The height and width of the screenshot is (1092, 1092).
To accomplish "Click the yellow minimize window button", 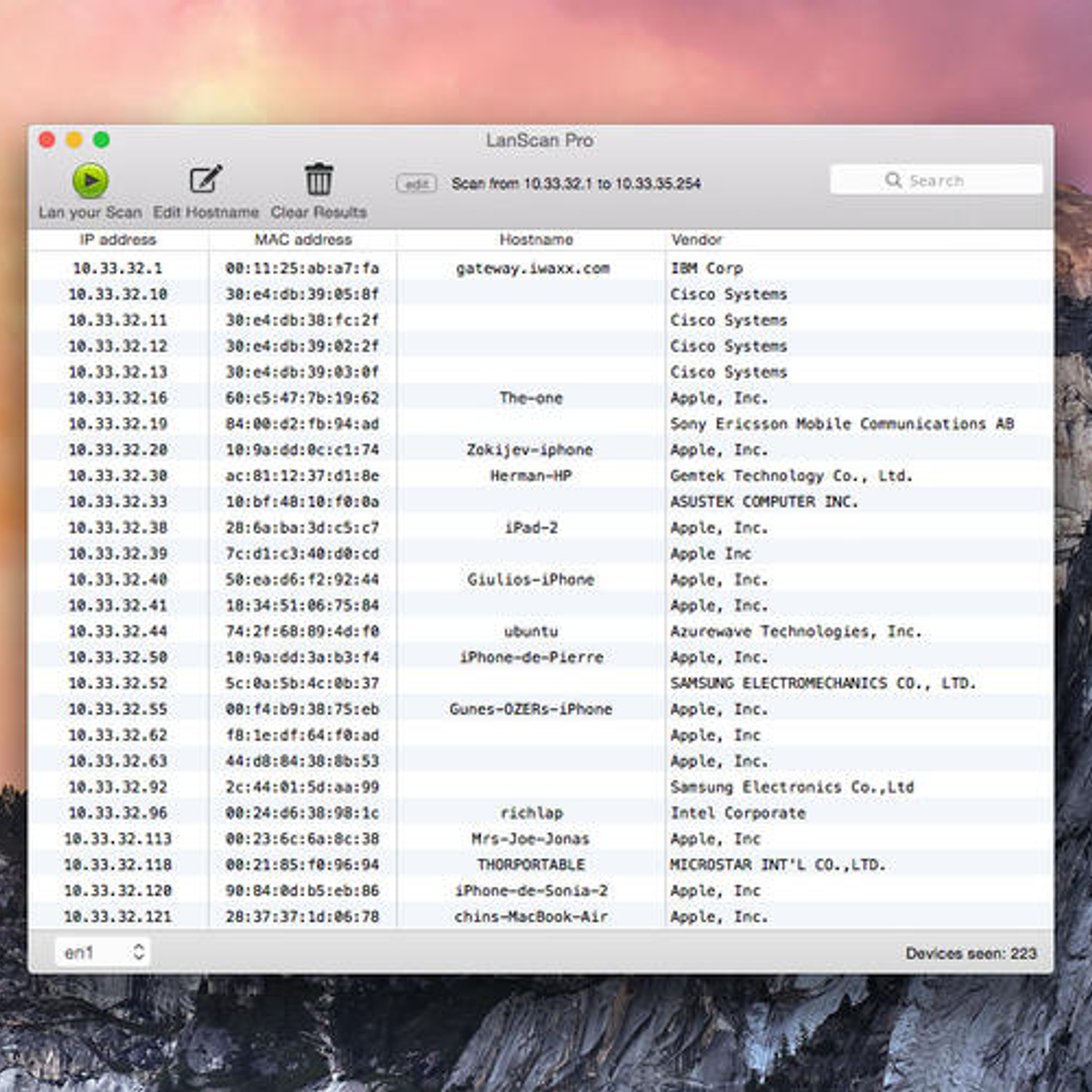I will (75, 140).
